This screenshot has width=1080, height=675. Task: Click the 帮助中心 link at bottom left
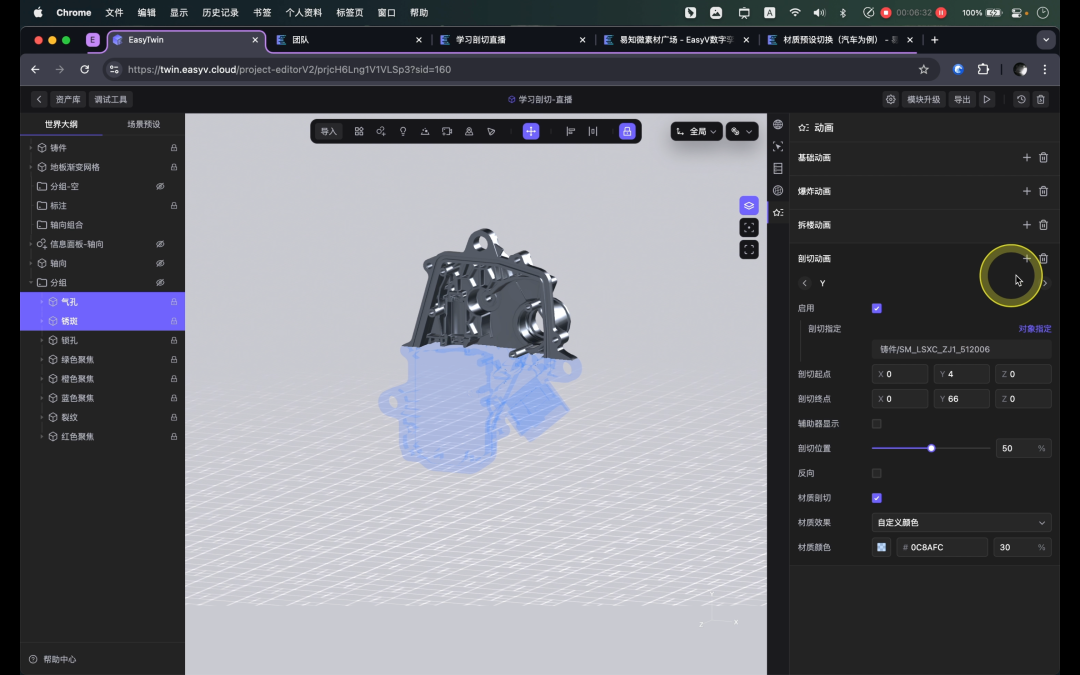pos(53,659)
